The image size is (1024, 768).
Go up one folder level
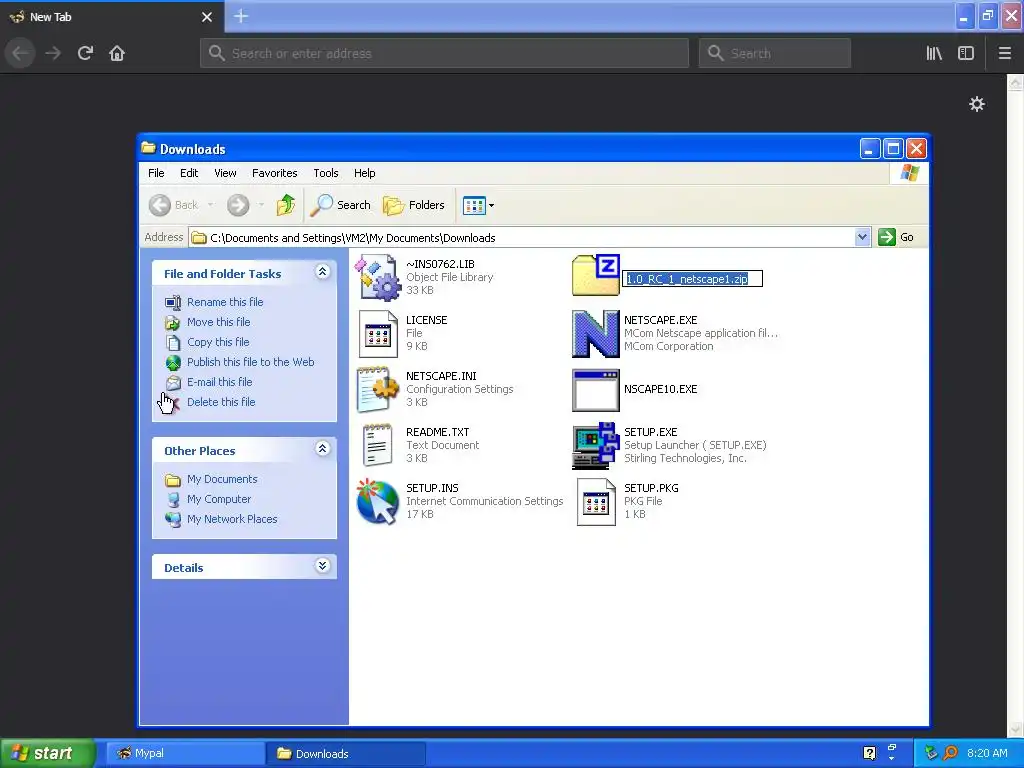coord(285,205)
